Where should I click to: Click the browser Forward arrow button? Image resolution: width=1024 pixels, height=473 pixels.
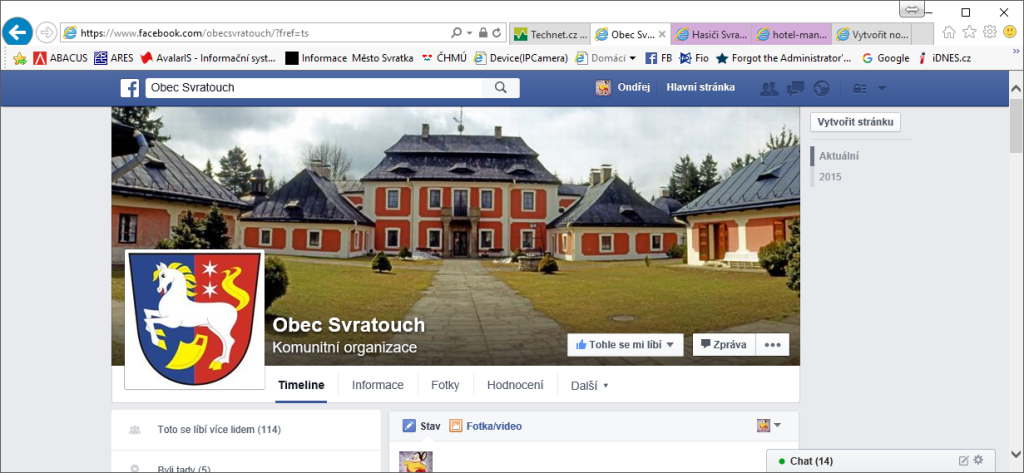tap(46, 32)
